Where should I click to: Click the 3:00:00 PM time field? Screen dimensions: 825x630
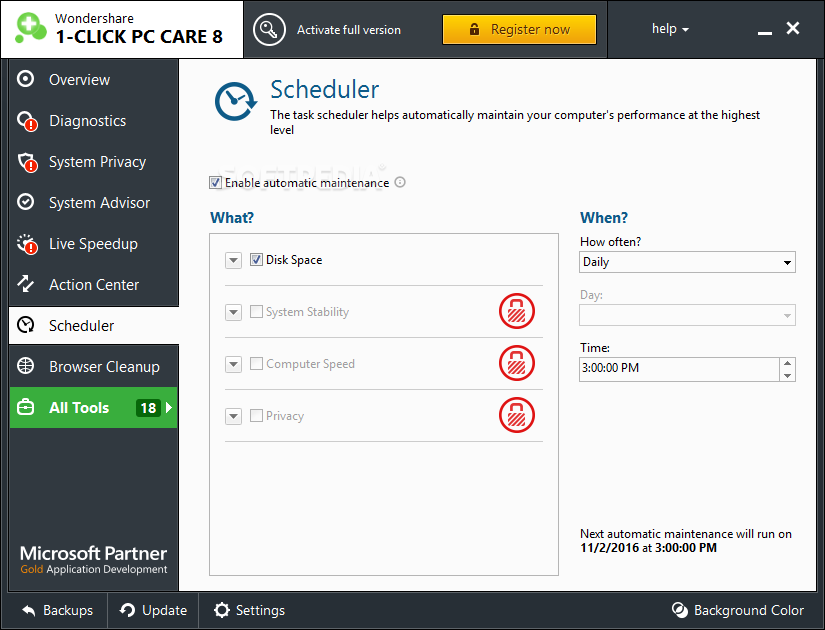679,368
